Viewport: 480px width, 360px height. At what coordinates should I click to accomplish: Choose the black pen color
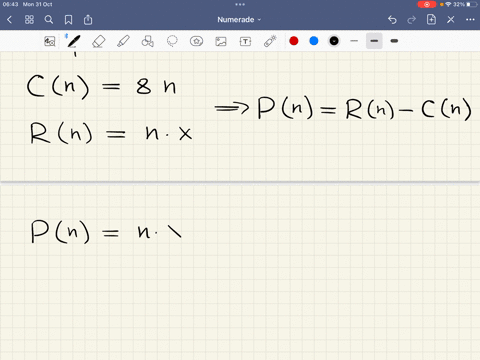334,41
